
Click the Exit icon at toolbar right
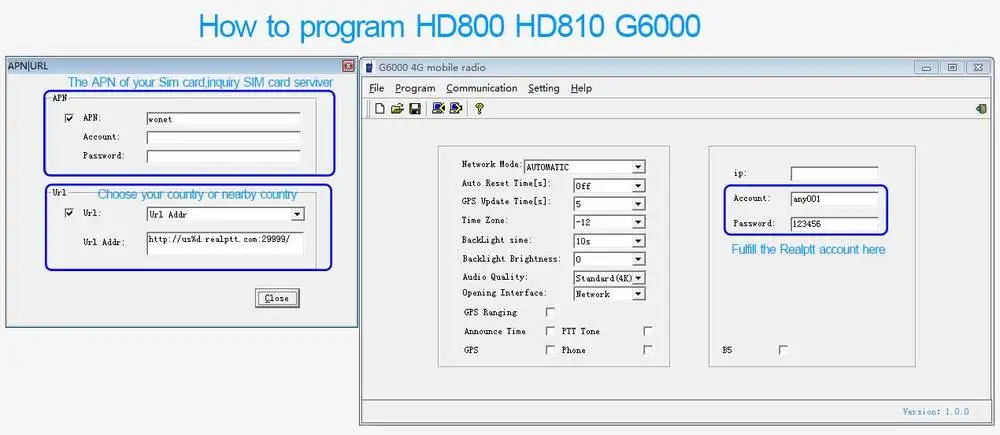point(981,109)
